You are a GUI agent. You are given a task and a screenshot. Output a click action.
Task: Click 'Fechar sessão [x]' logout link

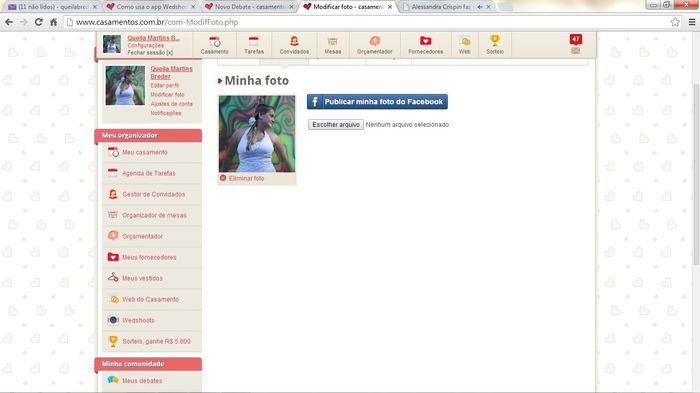[150, 53]
